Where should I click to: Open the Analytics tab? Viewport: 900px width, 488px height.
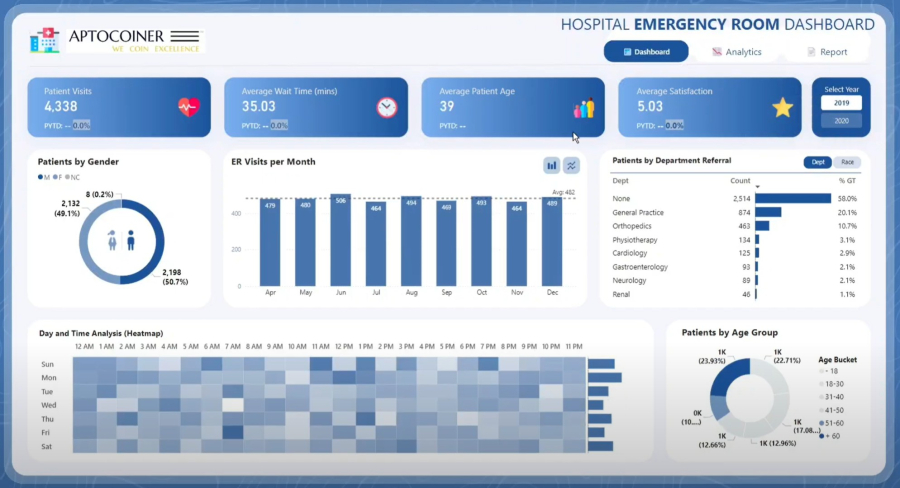[736, 52]
